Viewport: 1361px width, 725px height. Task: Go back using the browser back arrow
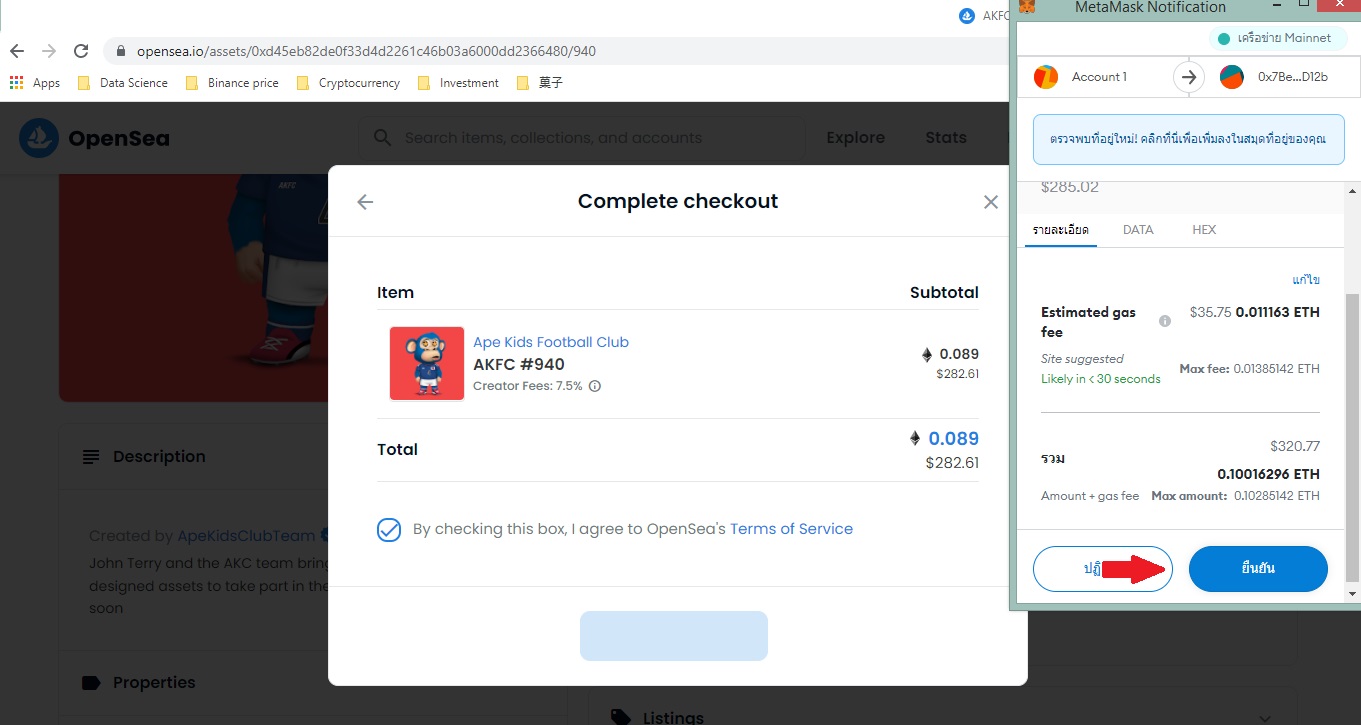16,51
